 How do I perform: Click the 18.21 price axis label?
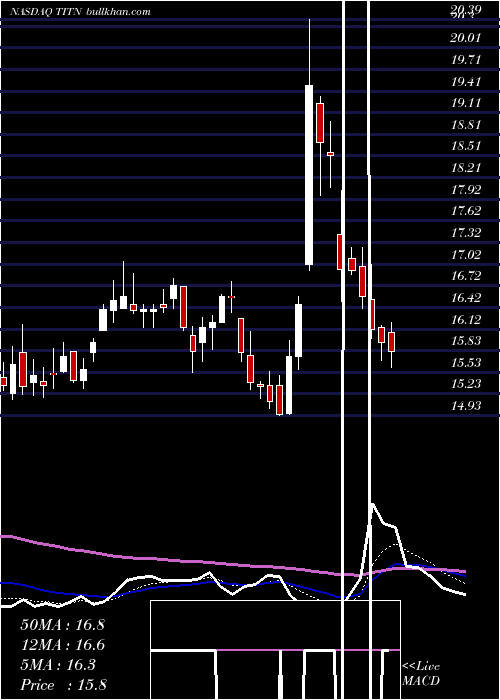click(466, 168)
